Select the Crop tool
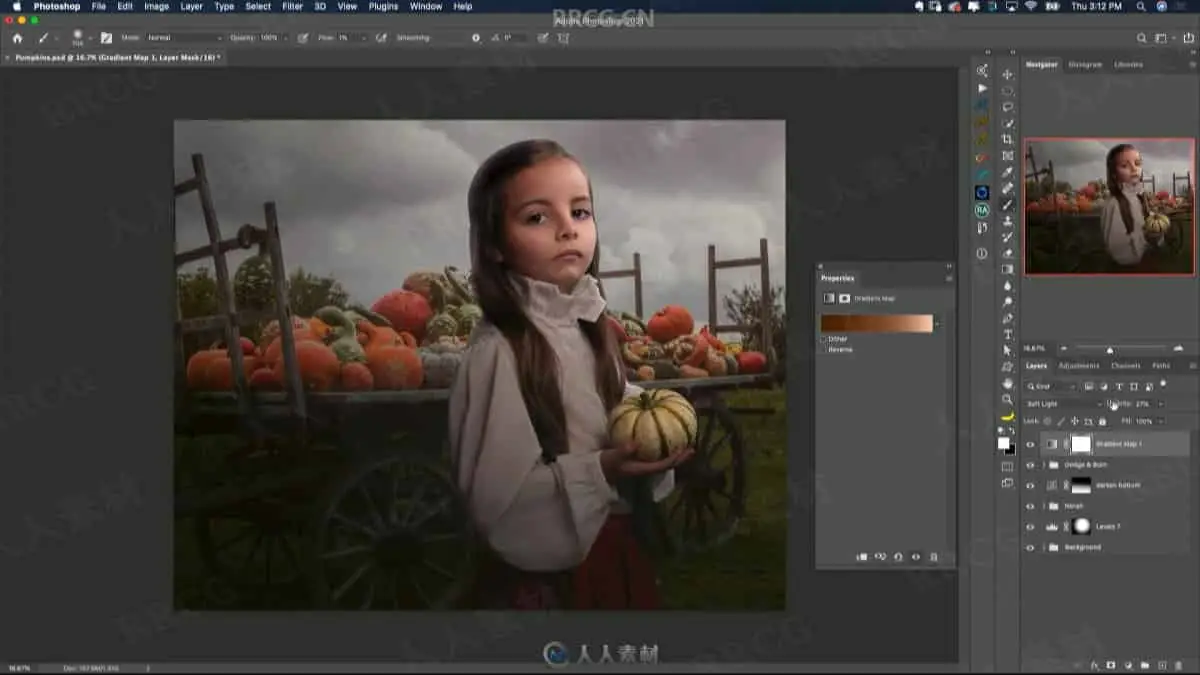 pos(1007,138)
